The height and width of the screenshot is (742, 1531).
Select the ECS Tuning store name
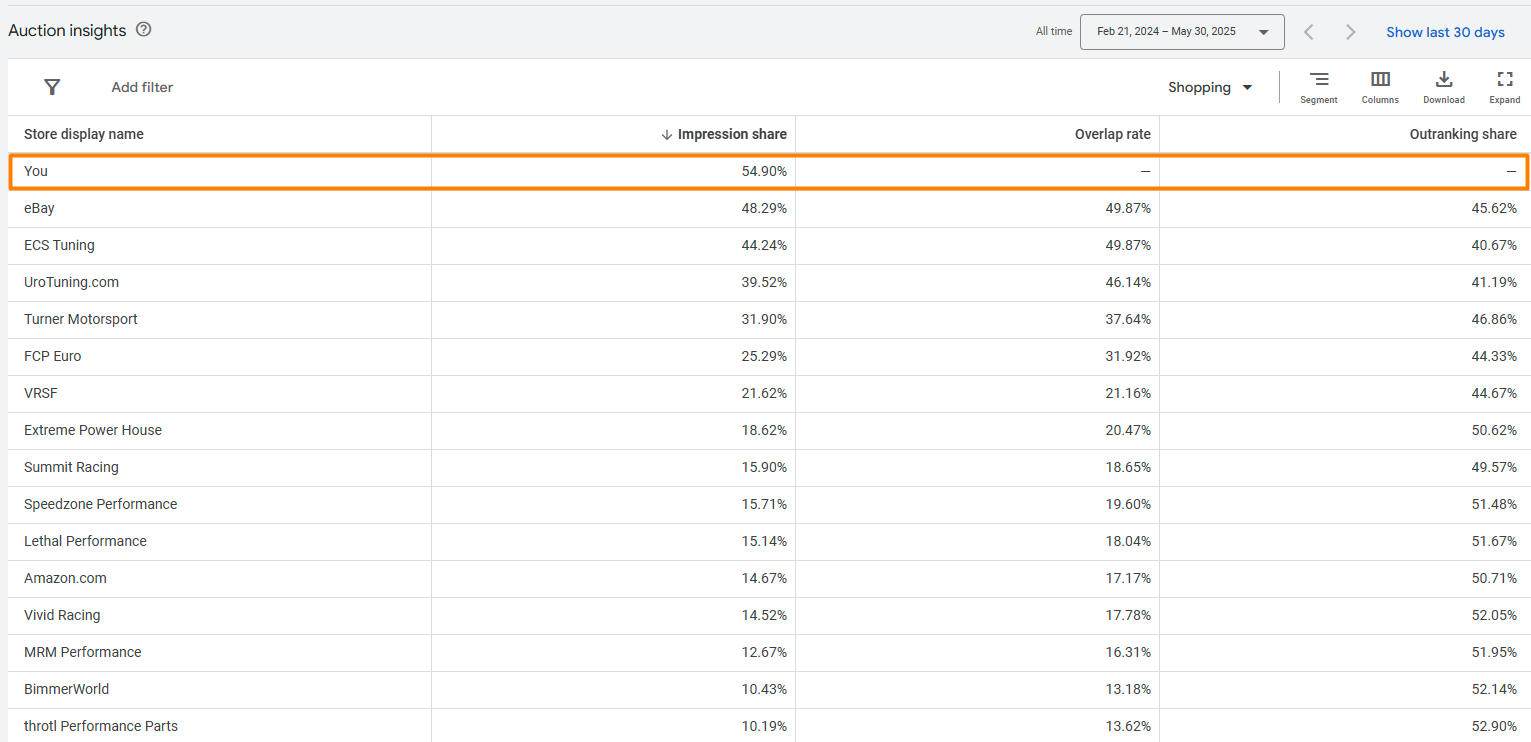[x=59, y=245]
